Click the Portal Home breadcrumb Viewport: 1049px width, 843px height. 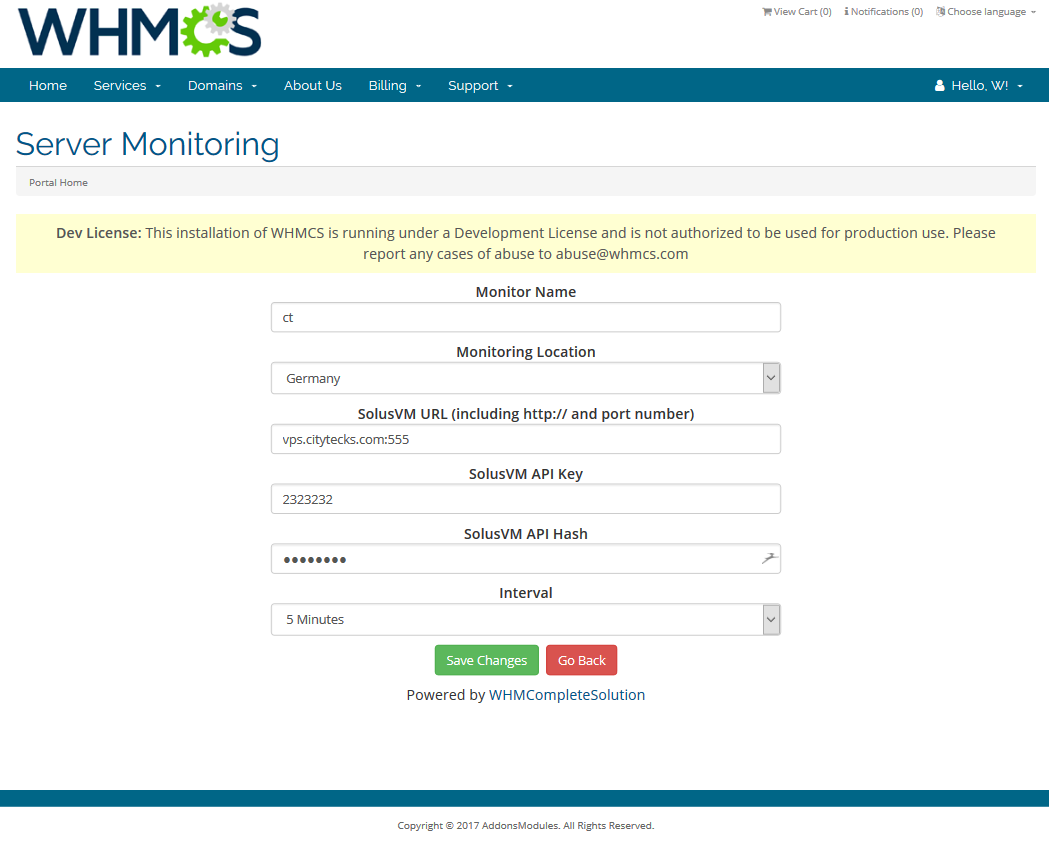58,183
